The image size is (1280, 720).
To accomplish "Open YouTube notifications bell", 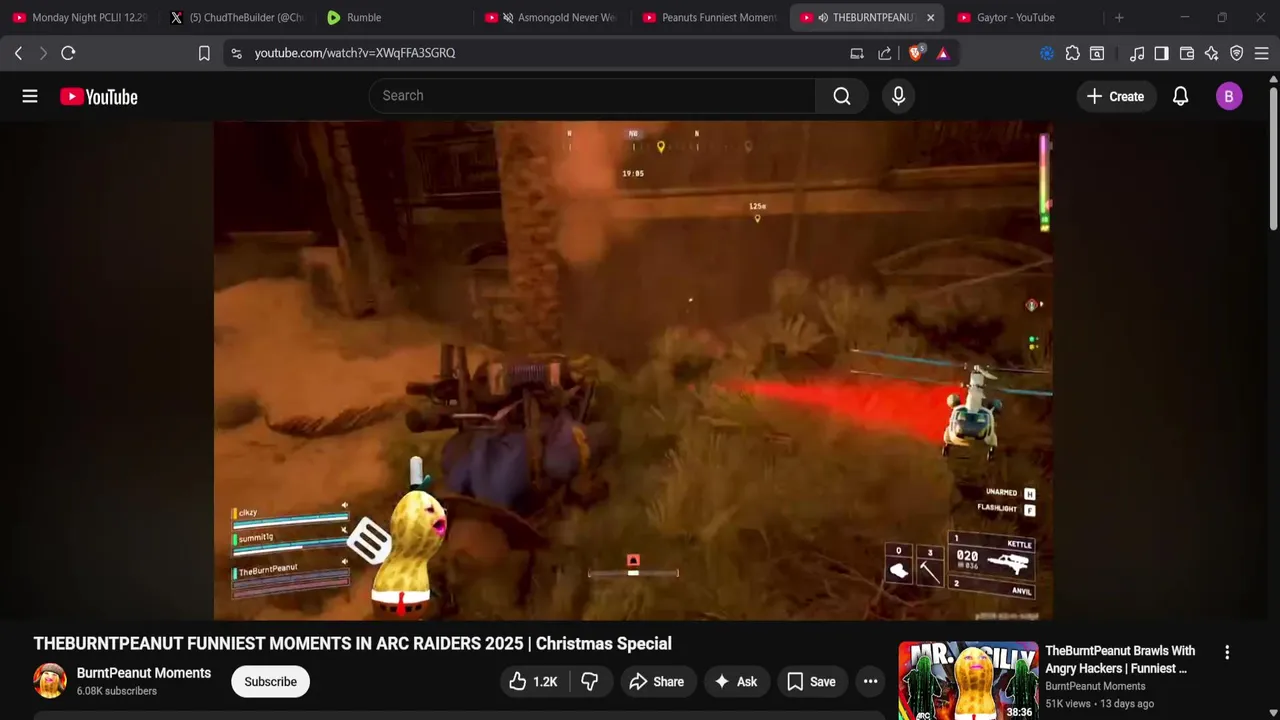I will 1181,96.
